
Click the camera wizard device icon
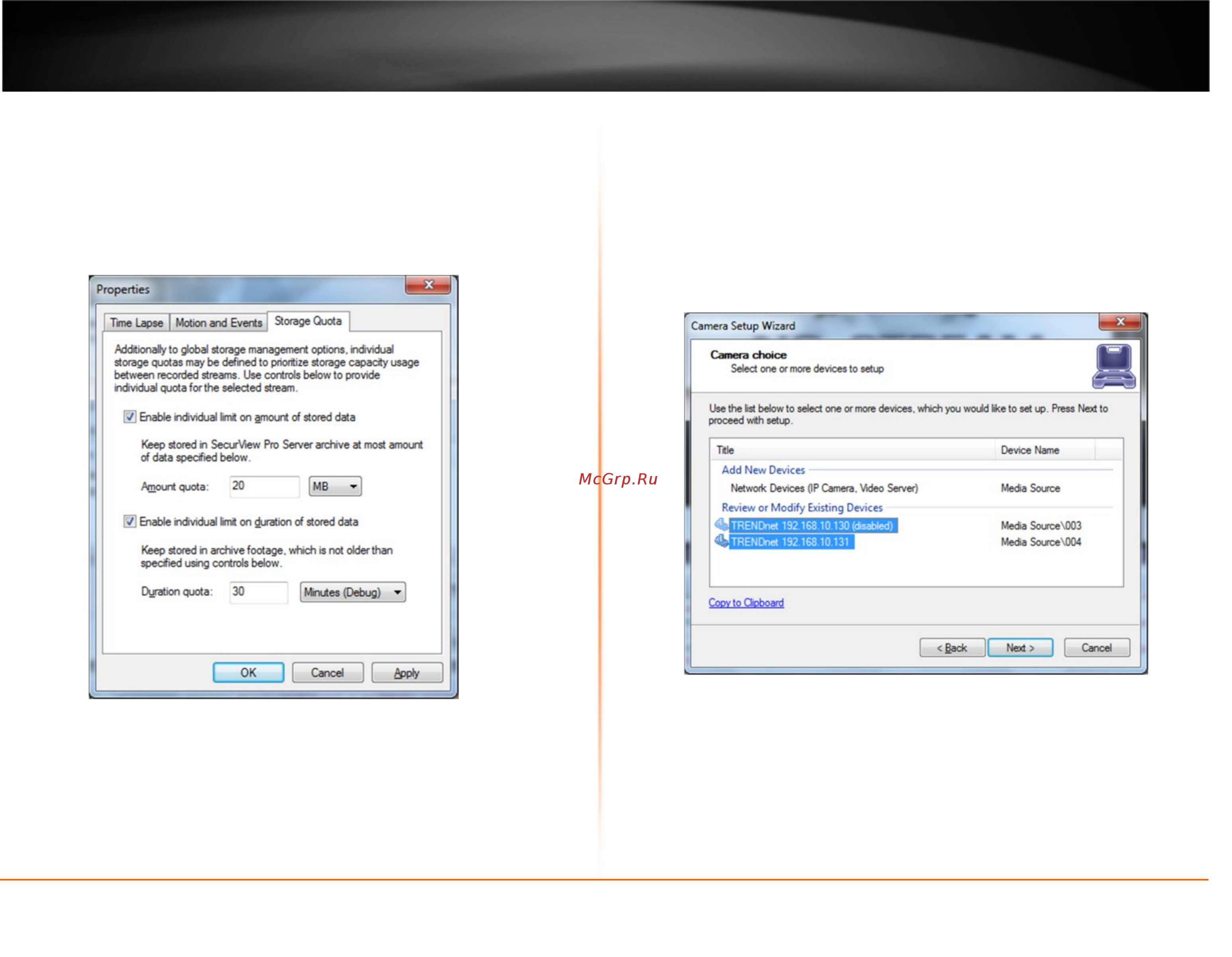(1114, 367)
